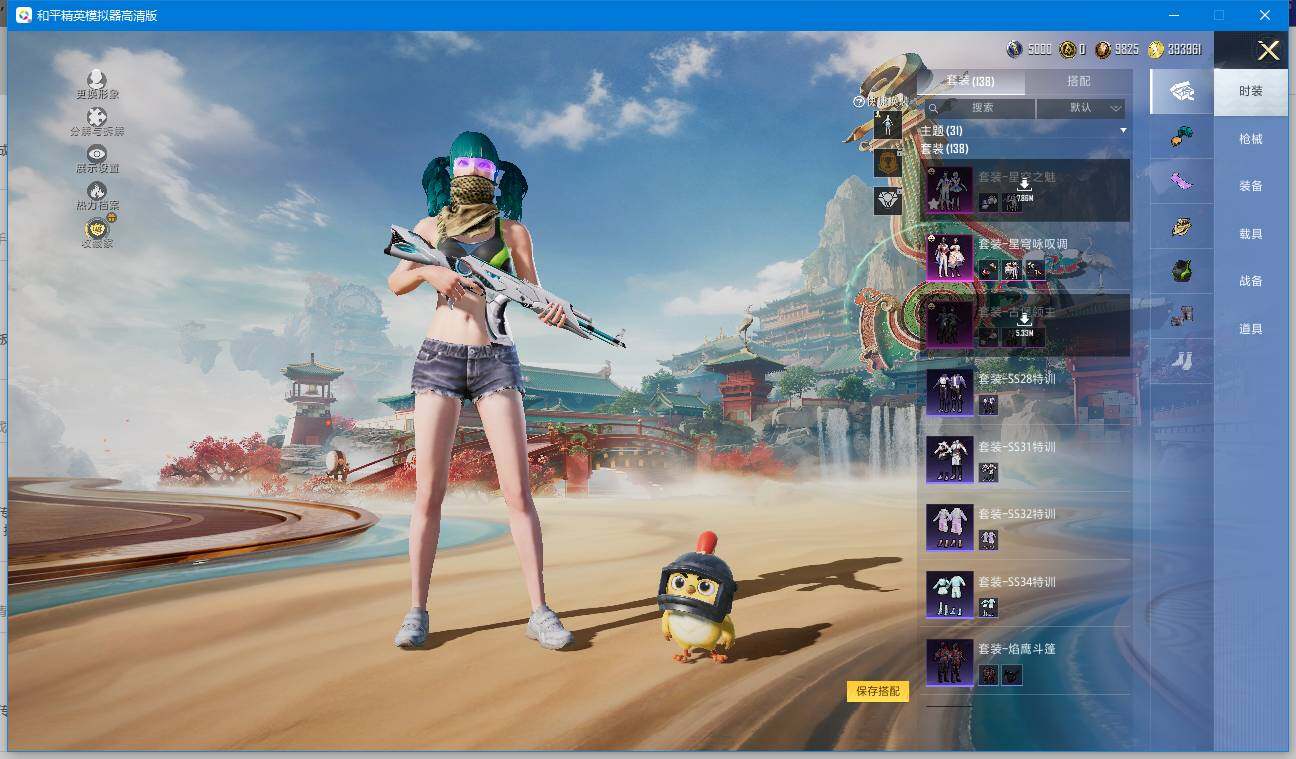Image resolution: width=1296 pixels, height=759 pixels.
Task: Open the 热力档案 flame icon
Action: point(97,190)
